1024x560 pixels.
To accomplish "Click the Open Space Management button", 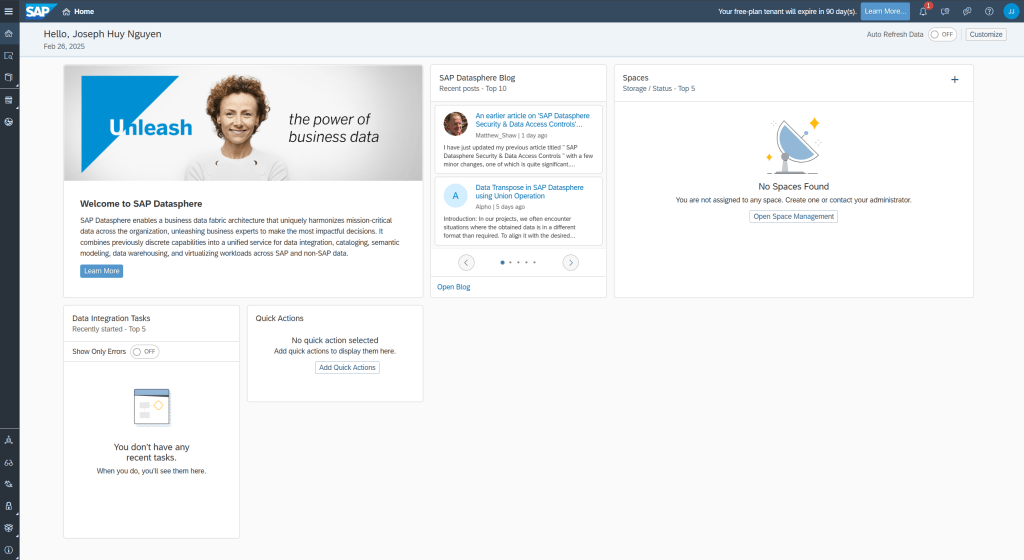I will coord(793,217).
